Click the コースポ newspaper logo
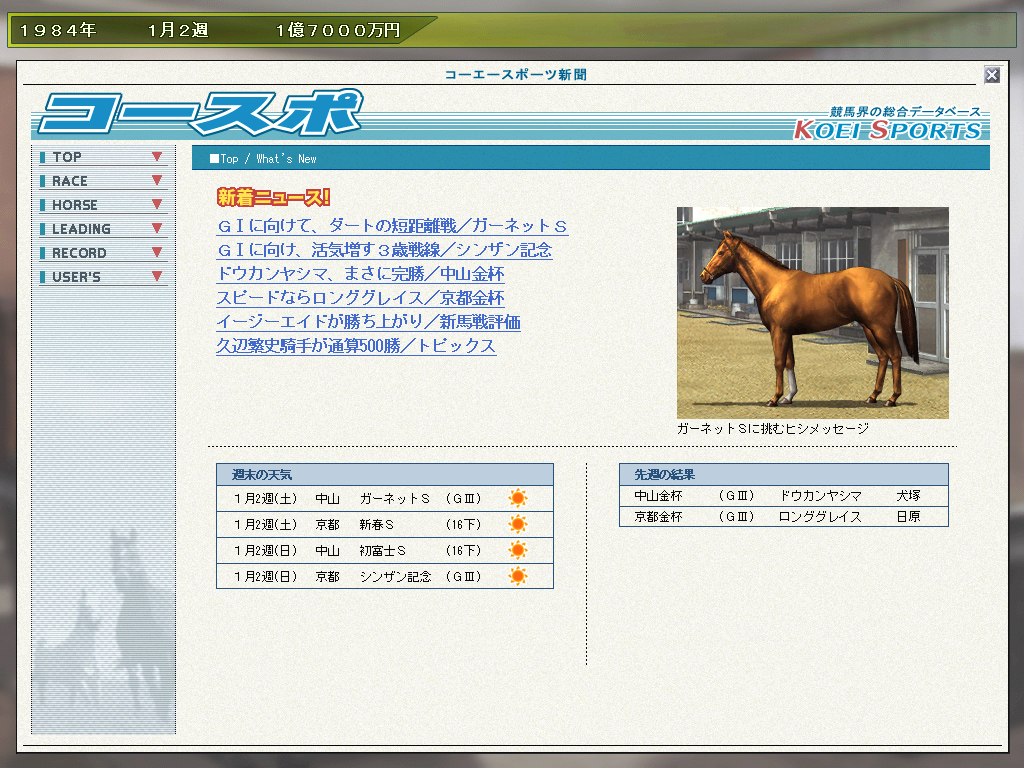 [x=200, y=115]
